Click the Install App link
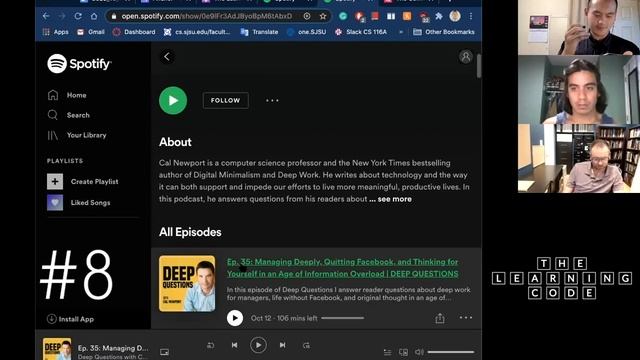The image size is (640, 360). point(70,319)
